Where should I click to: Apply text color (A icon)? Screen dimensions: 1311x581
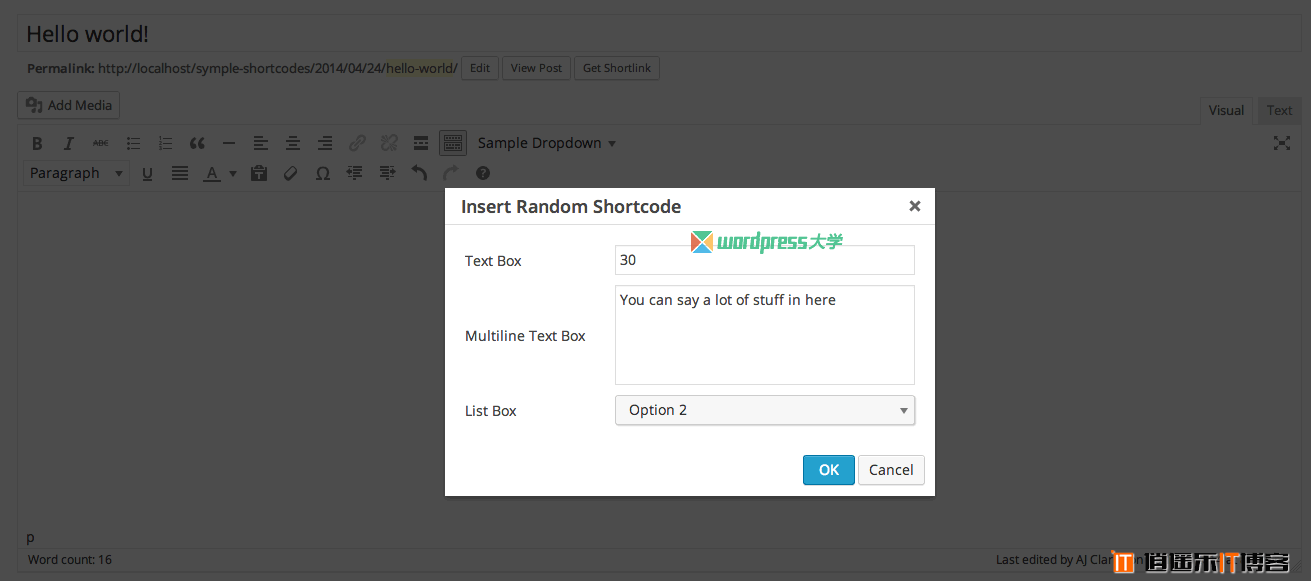tap(212, 173)
